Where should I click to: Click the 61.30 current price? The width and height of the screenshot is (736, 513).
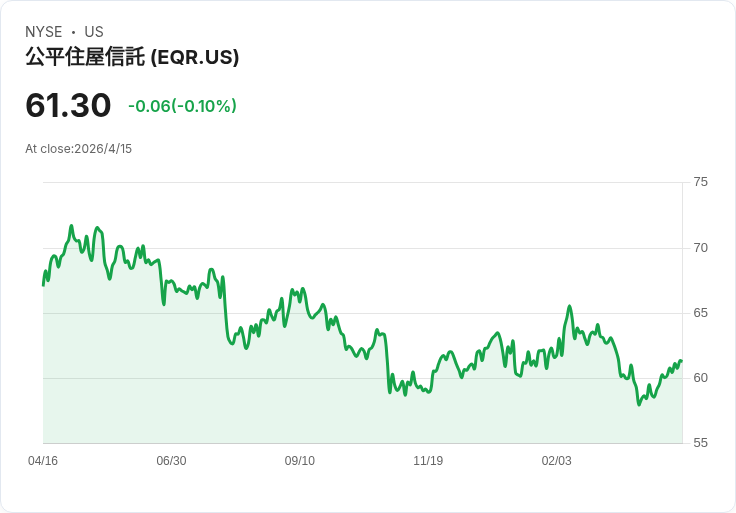point(68,106)
